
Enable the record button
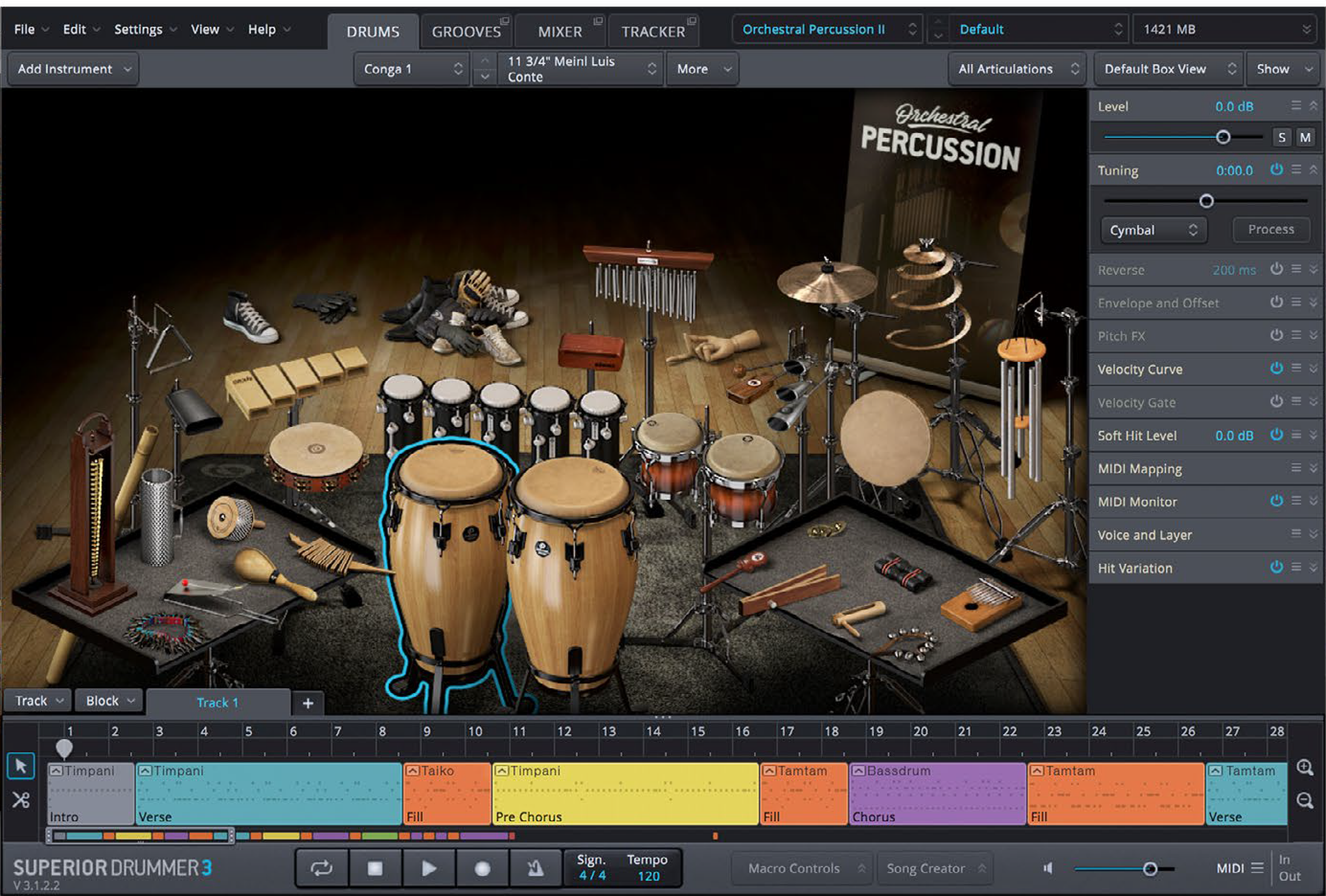tap(483, 867)
